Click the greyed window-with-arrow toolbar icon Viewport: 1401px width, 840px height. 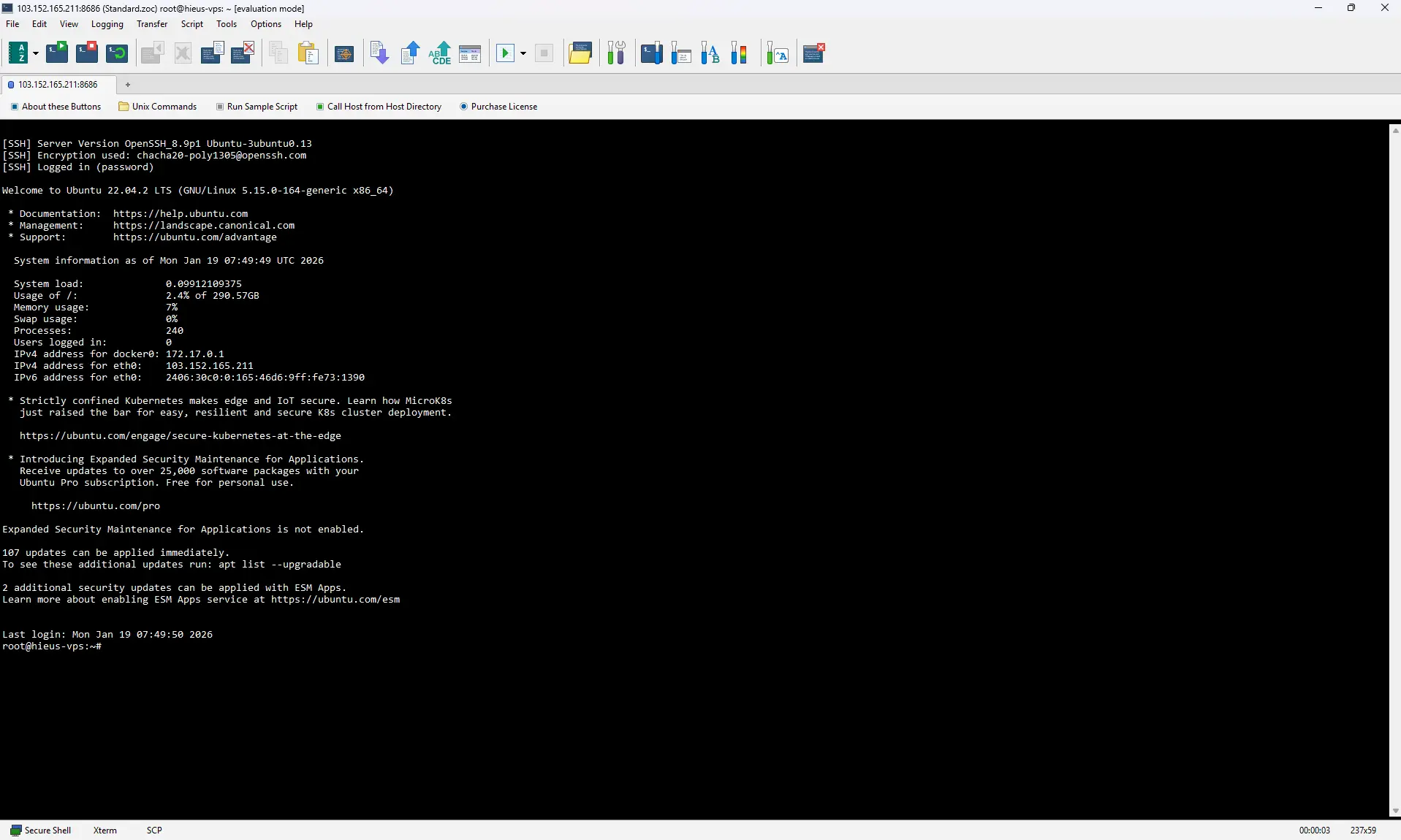tap(152, 53)
